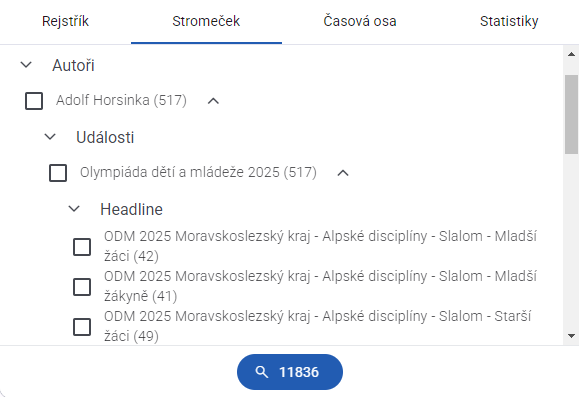Viewport: 579px width, 397px height.
Task: Select the Stromeček tab
Action: click(206, 21)
